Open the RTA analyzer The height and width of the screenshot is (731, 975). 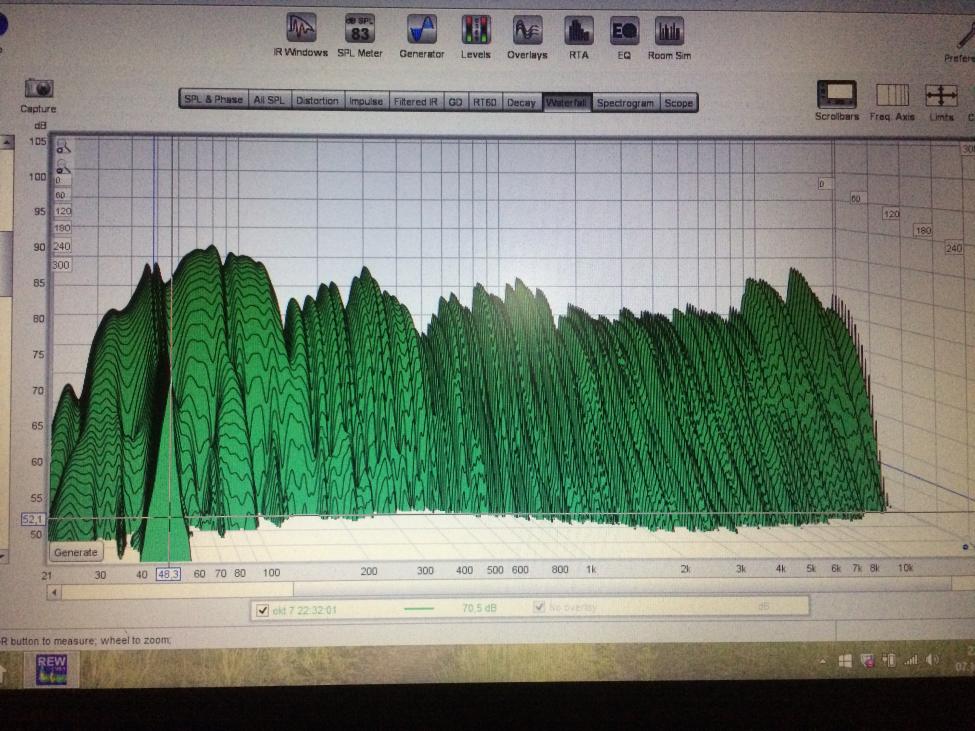click(578, 30)
